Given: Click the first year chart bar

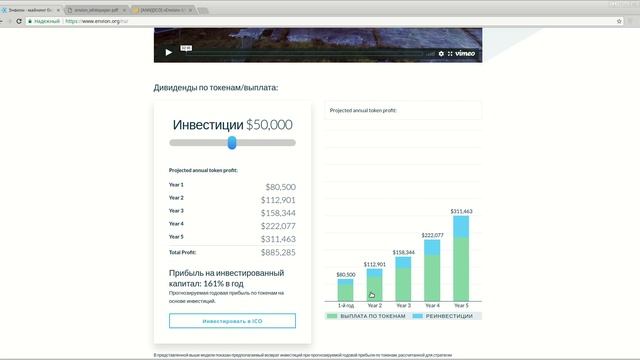Looking at the screenshot, I should [x=345, y=290].
